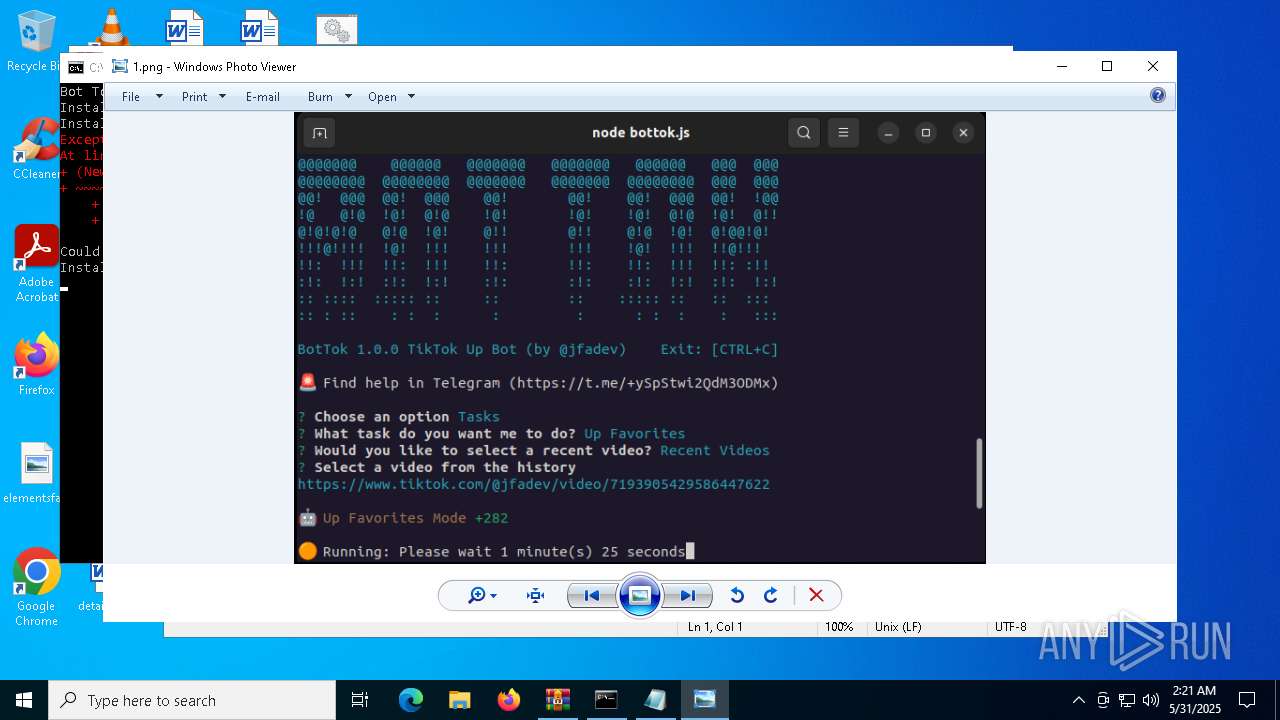Open Firefox desktop shortcut
Image resolution: width=1280 pixels, height=720 pixels.
[36, 364]
